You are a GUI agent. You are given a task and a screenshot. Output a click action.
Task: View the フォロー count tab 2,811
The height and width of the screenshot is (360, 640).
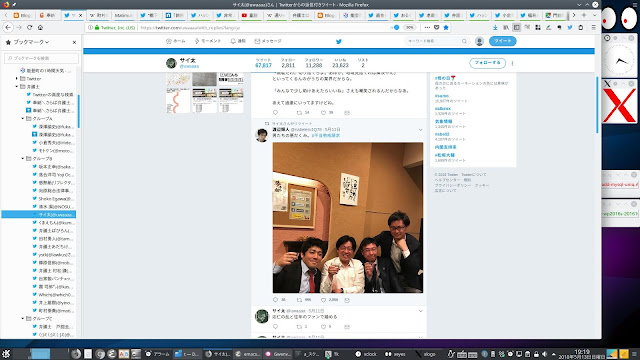288,62
